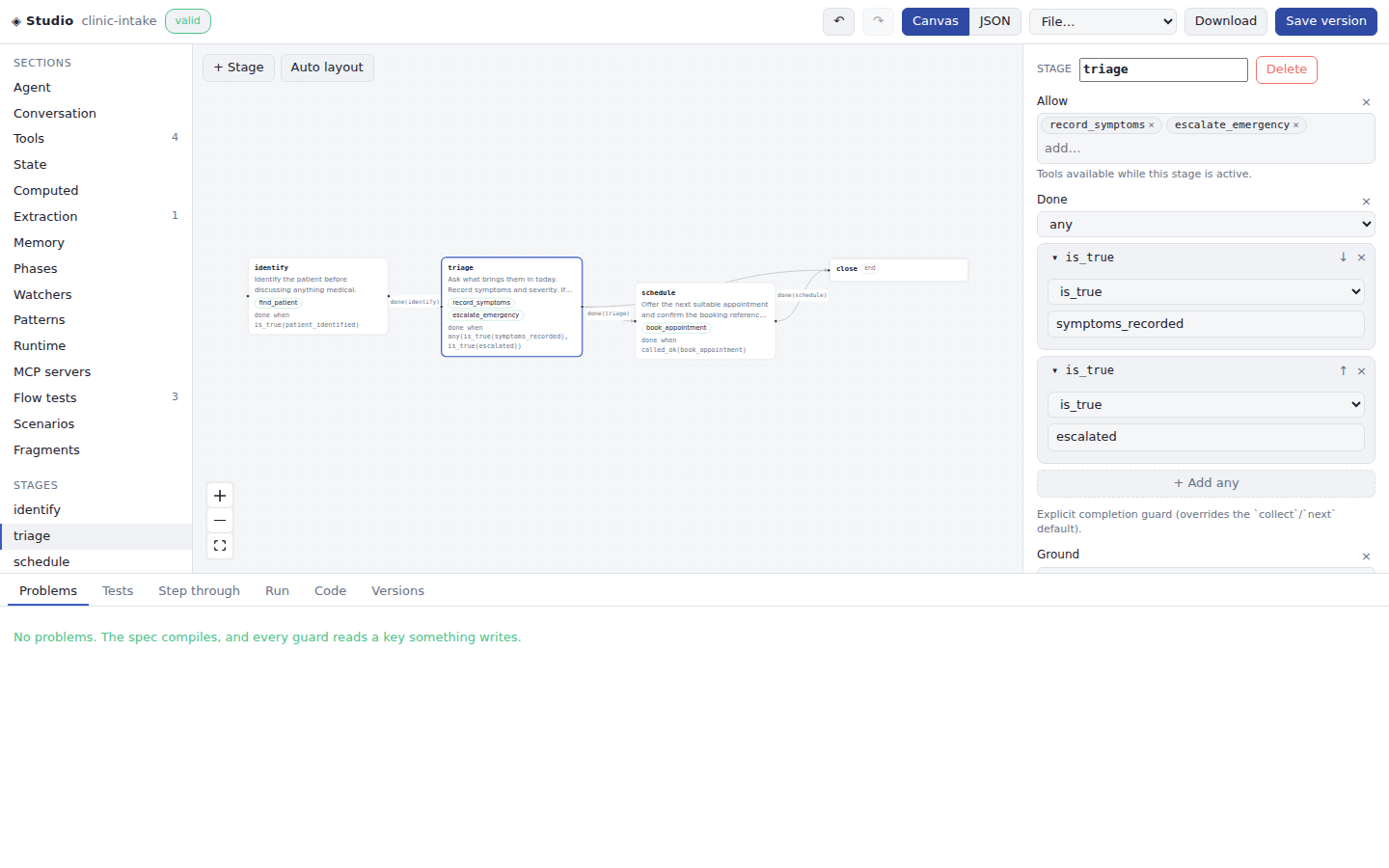Image resolution: width=1389 pixels, height=868 pixels.
Task: Open the Step through tab
Action: [200, 591]
